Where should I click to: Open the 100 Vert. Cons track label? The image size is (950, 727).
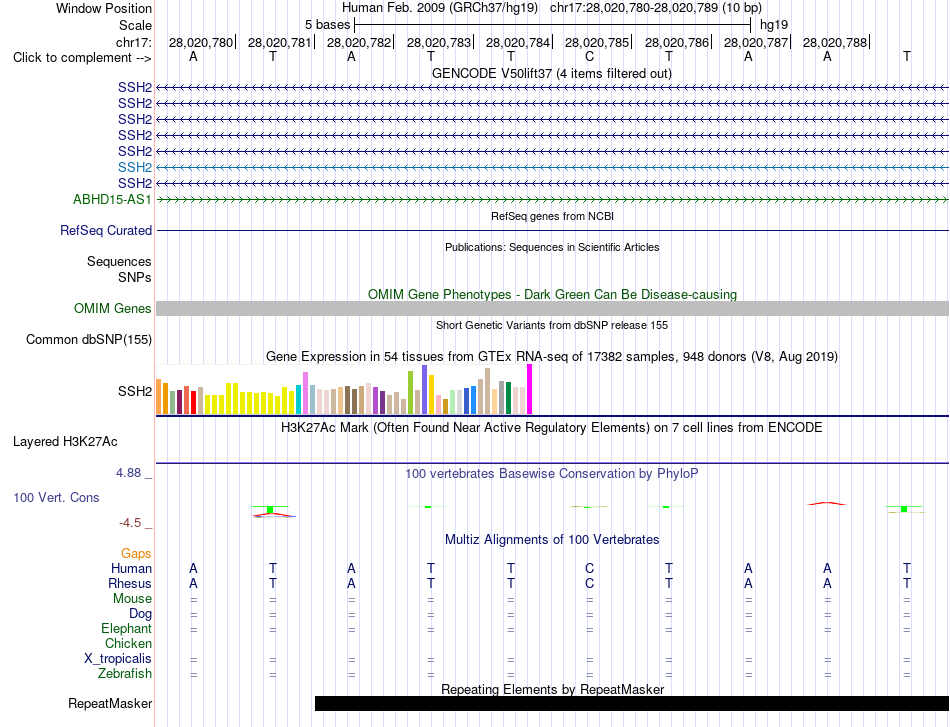(56, 497)
